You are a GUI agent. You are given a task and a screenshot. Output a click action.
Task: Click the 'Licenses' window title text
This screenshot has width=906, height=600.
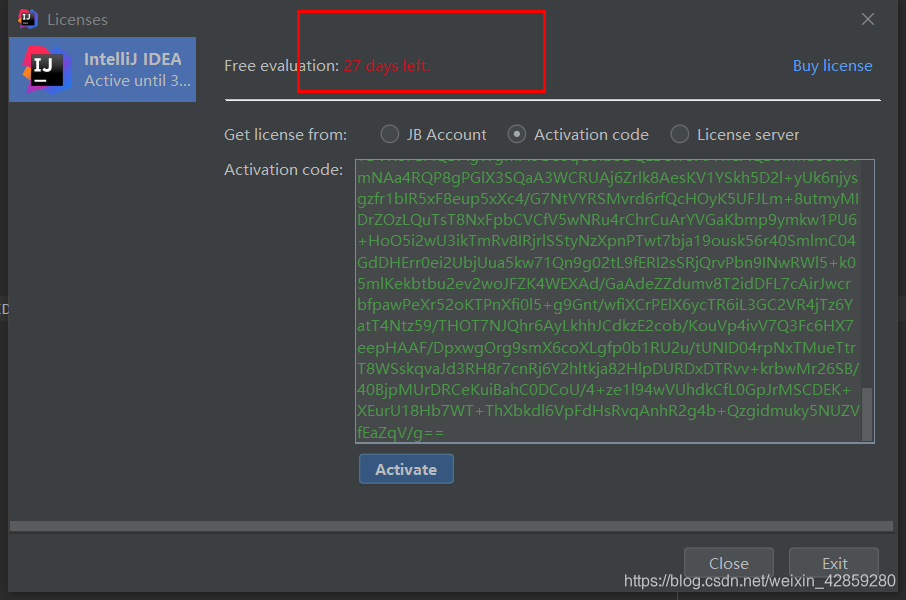point(77,20)
